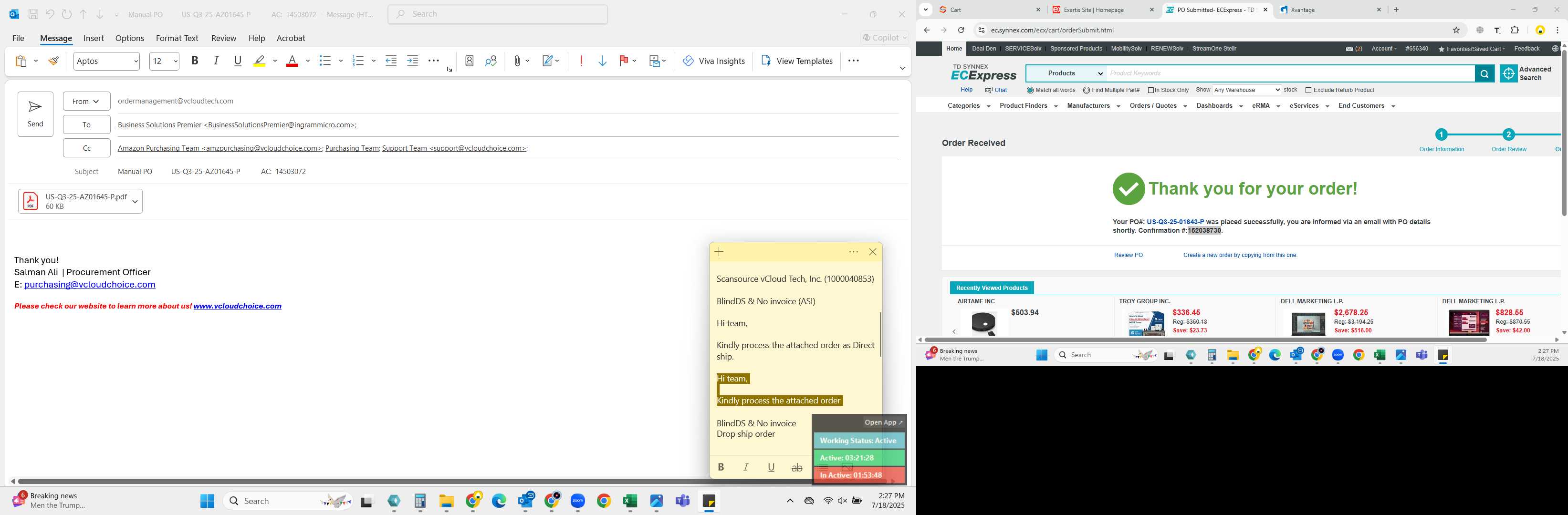Toggle underline in the message ribbon
1568x515 pixels.
coord(238,61)
